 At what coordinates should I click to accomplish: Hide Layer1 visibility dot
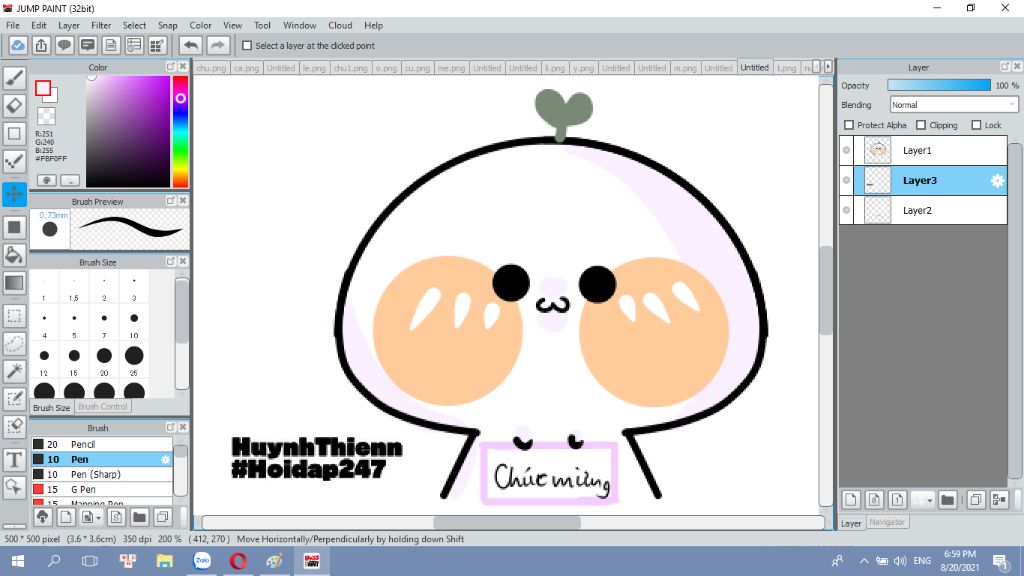[x=846, y=151]
